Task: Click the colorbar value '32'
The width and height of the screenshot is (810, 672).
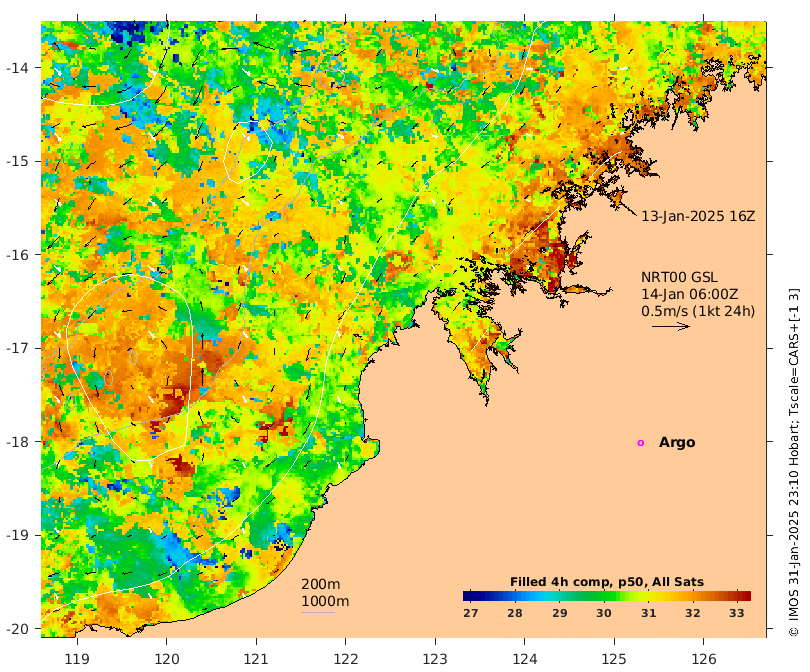Action: click(x=692, y=613)
